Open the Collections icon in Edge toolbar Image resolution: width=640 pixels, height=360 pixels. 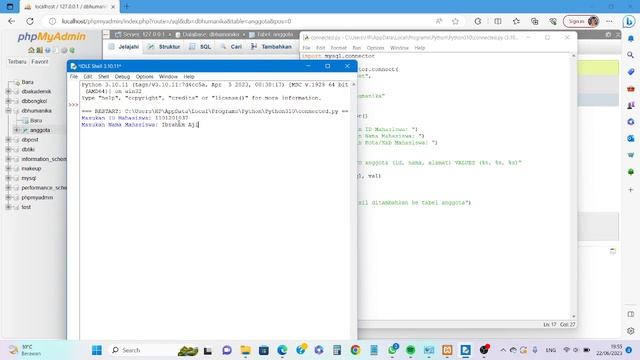tap(534, 21)
